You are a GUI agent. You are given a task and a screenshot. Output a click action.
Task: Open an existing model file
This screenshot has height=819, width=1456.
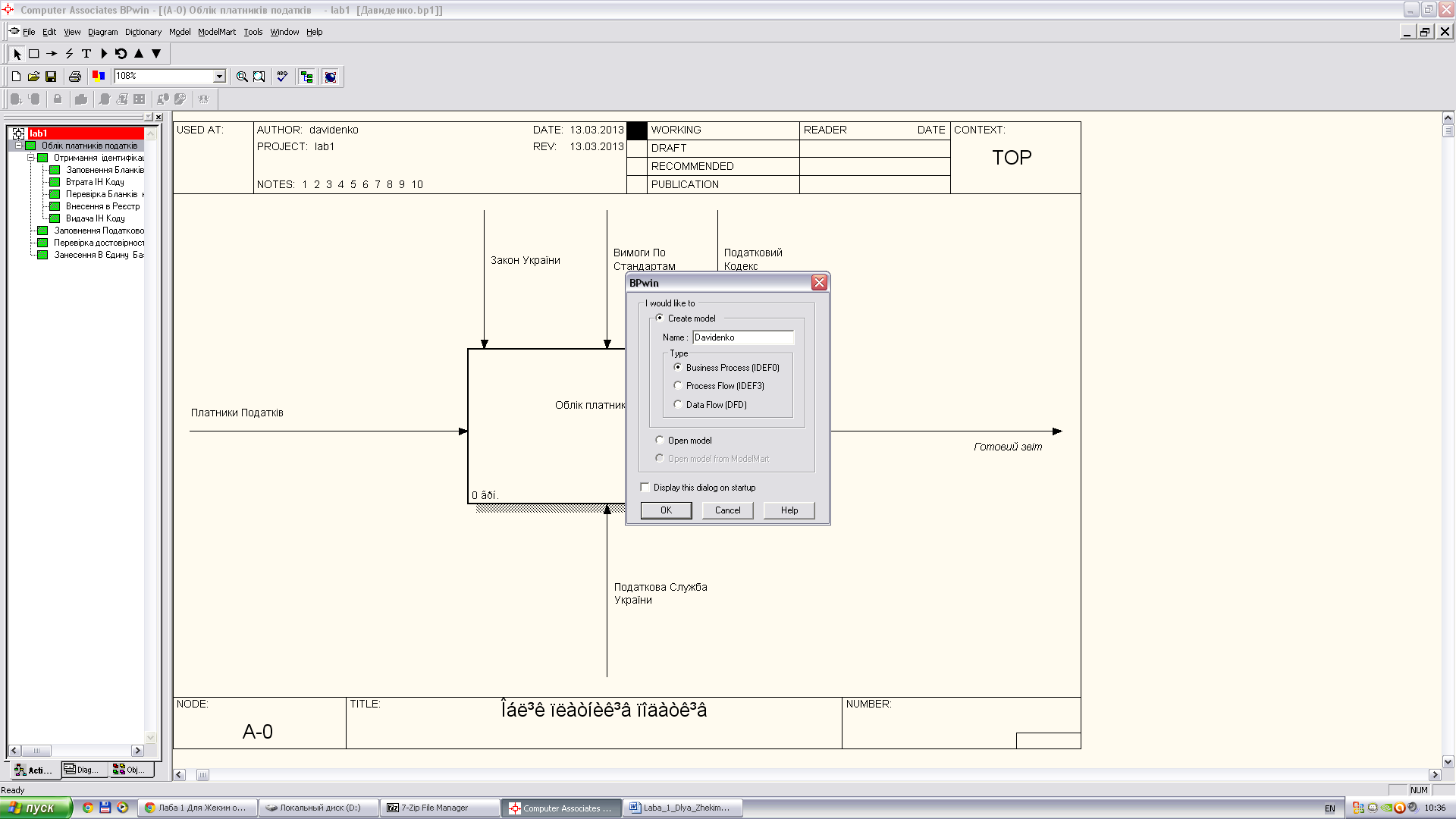33,77
